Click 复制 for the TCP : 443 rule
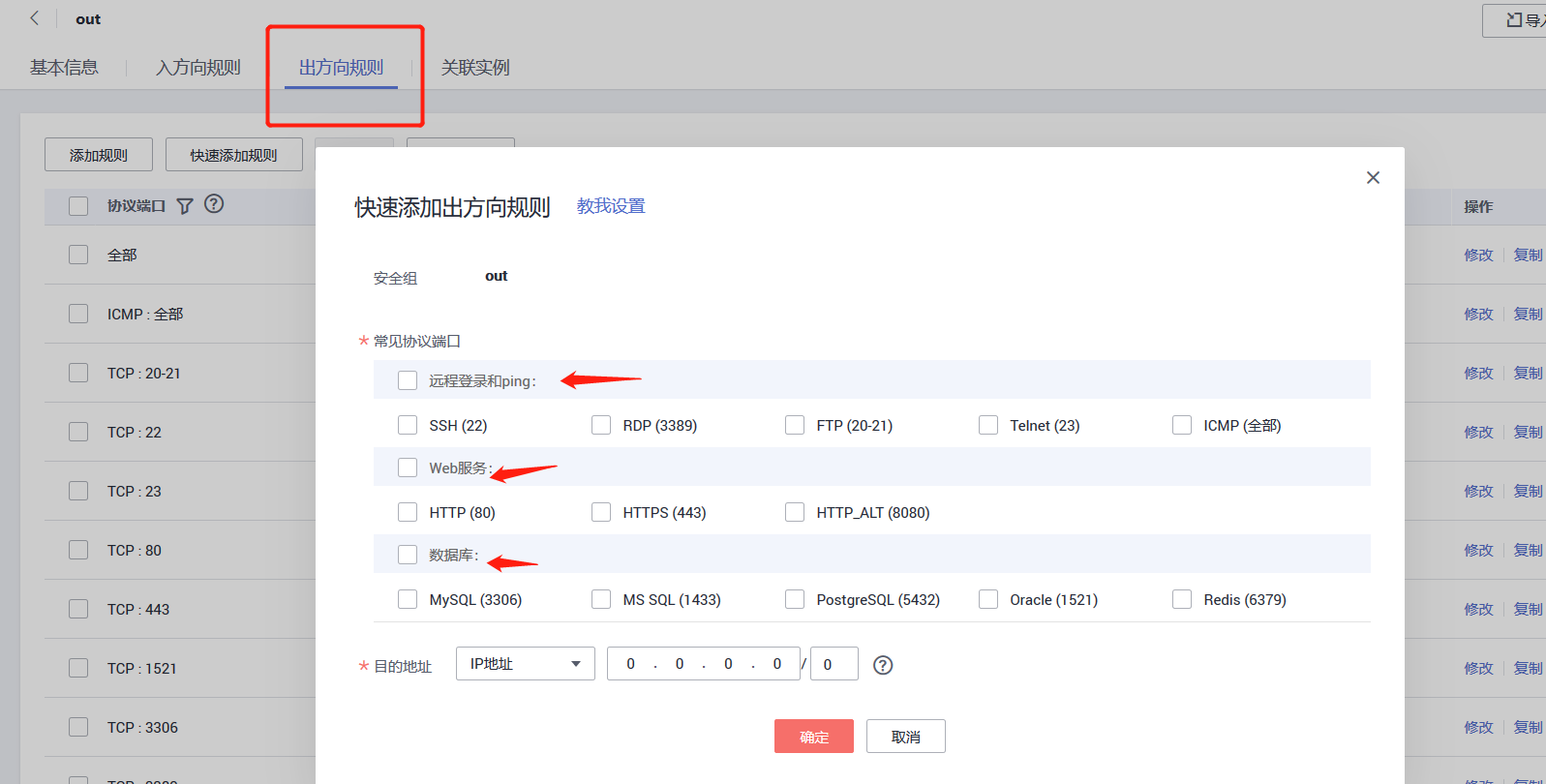The width and height of the screenshot is (1546, 784). 1529,609
